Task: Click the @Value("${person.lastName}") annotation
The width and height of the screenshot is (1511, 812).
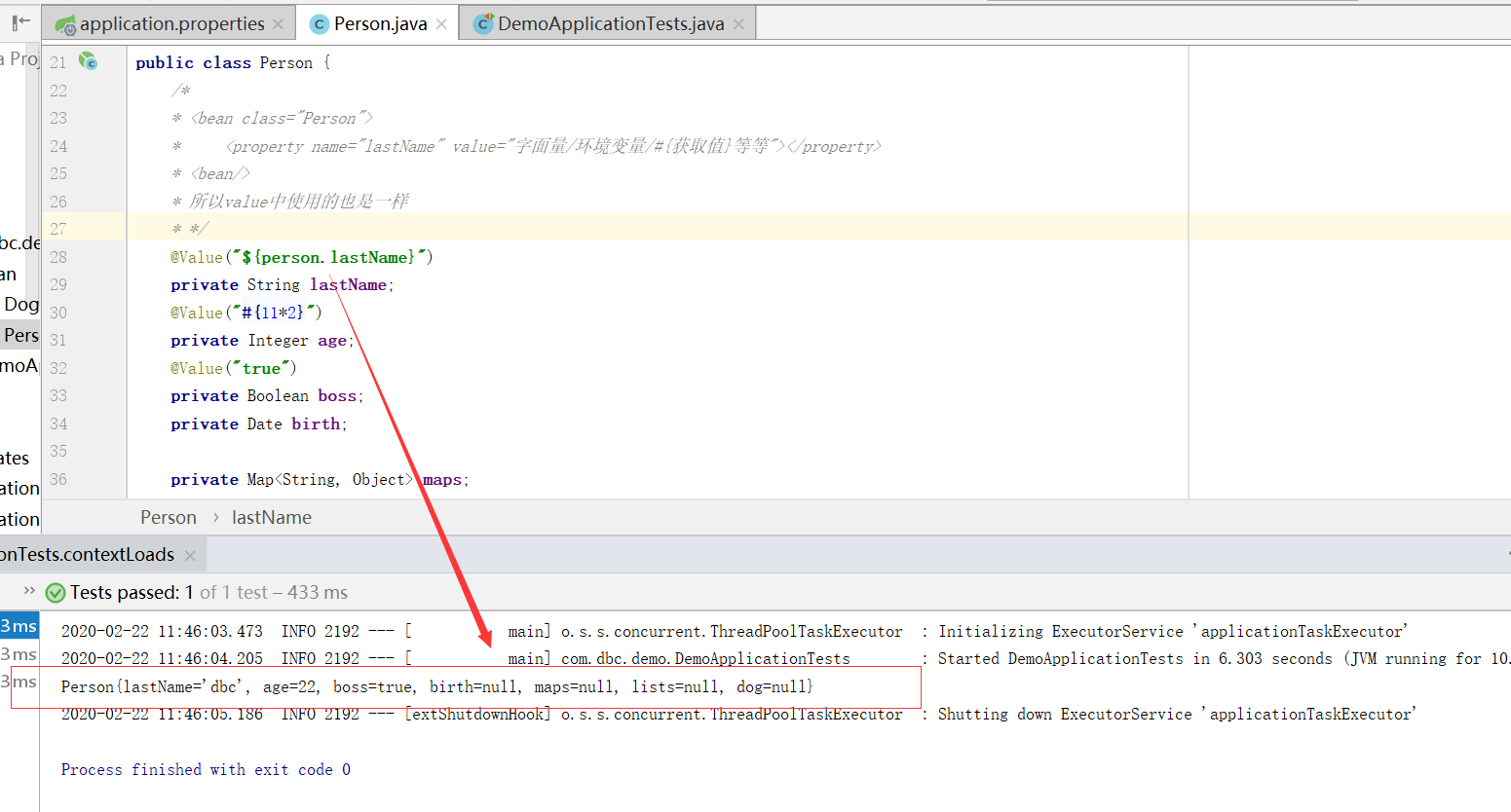Action: tap(302, 257)
